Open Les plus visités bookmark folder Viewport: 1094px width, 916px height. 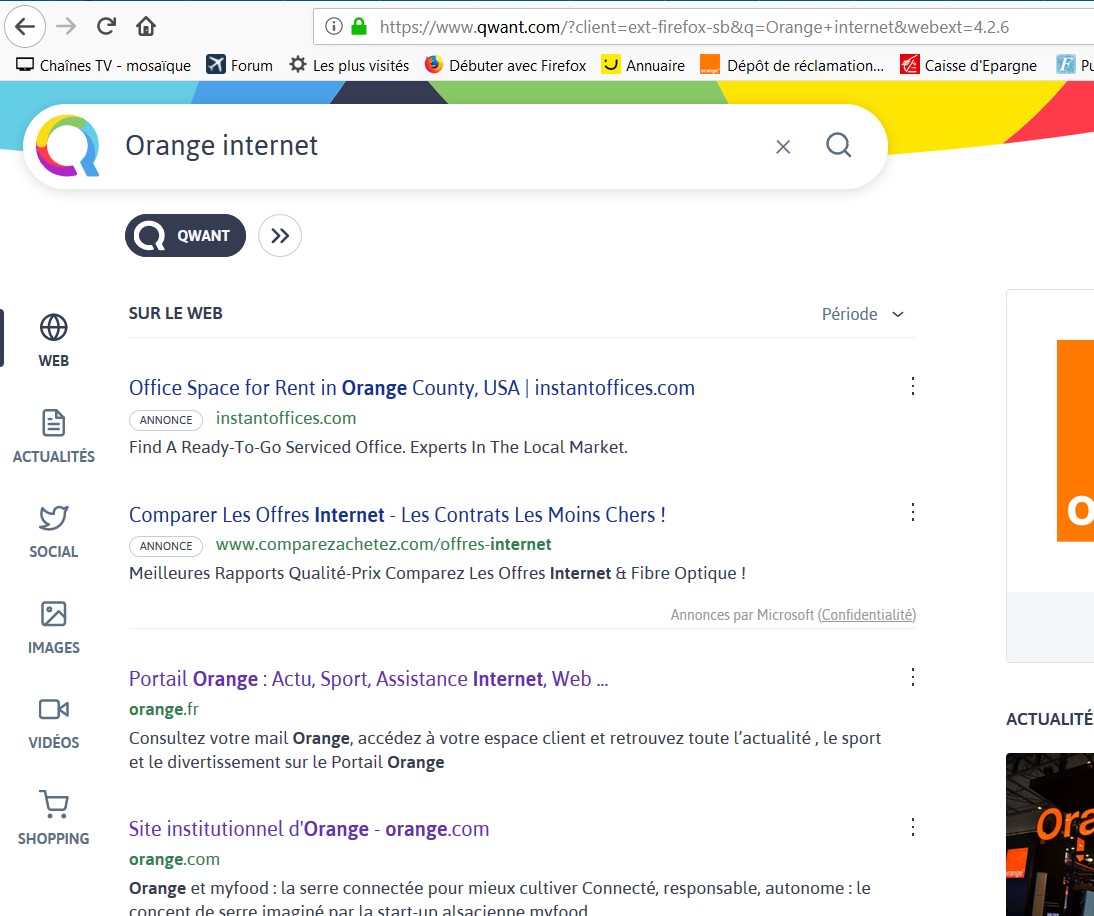(350, 66)
